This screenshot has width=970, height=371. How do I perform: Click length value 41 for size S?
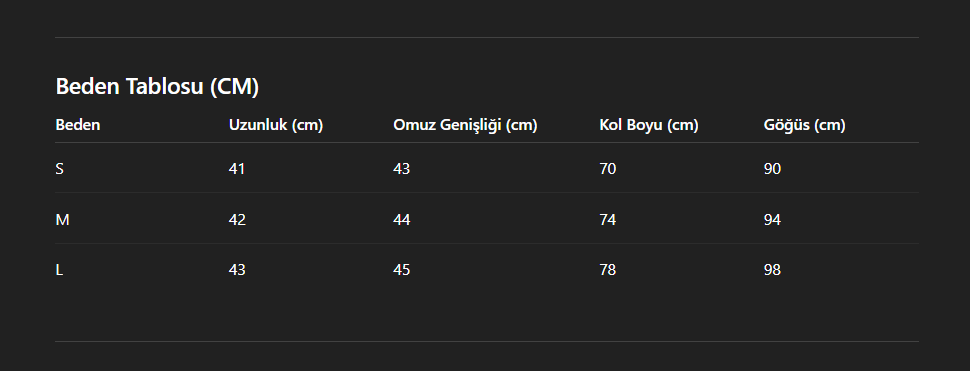(x=237, y=169)
